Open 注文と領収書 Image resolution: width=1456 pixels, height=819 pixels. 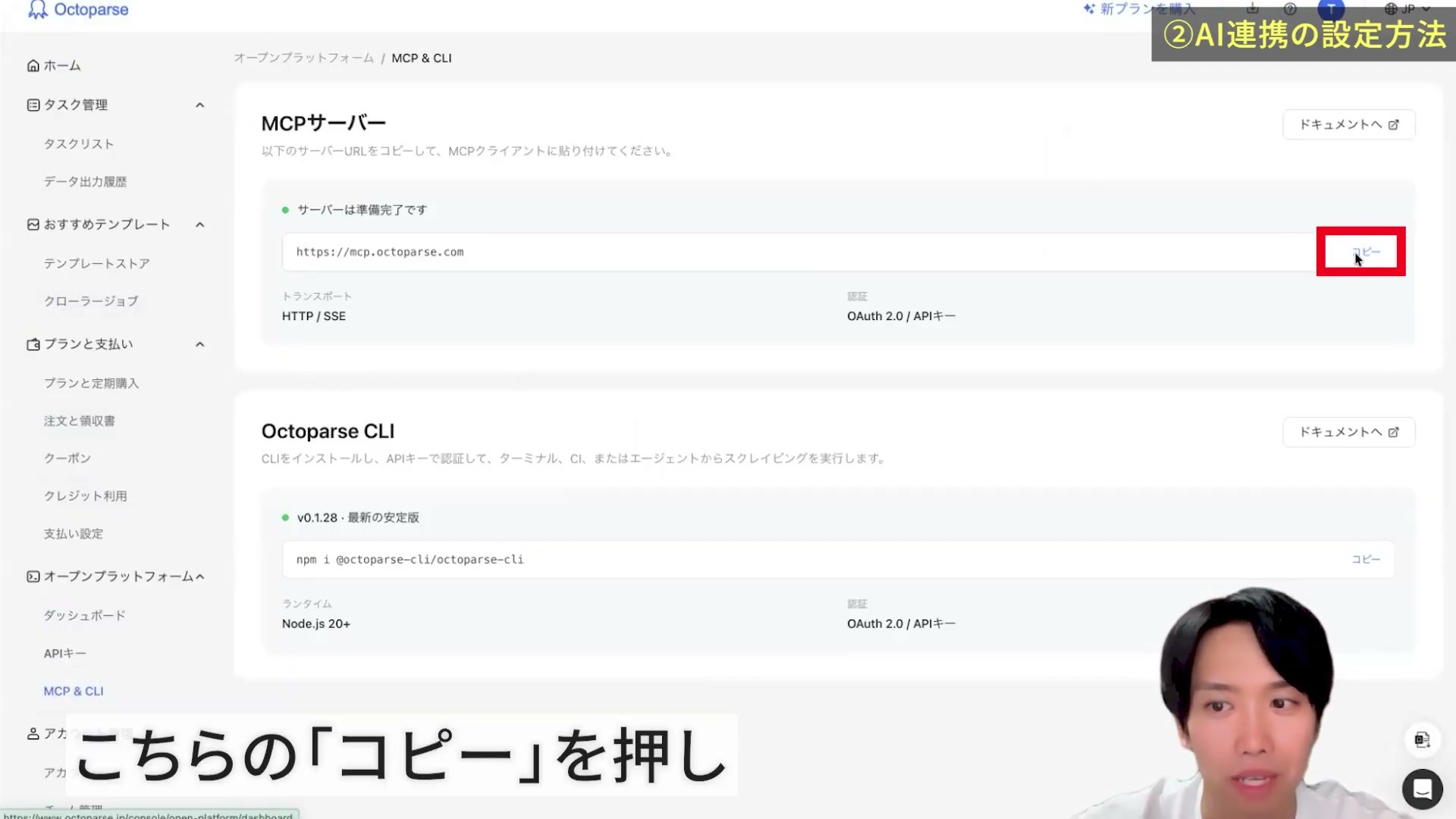coord(79,422)
